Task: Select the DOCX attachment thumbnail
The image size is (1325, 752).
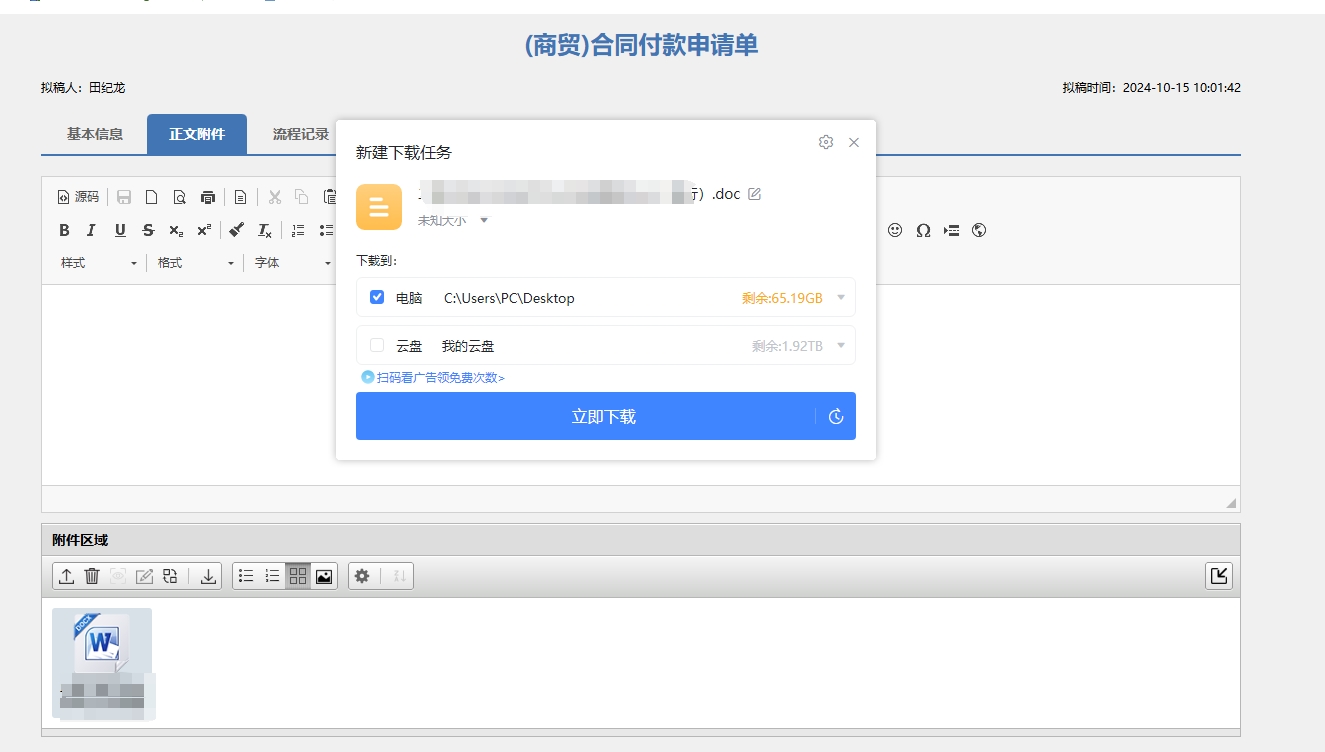Action: 102,663
